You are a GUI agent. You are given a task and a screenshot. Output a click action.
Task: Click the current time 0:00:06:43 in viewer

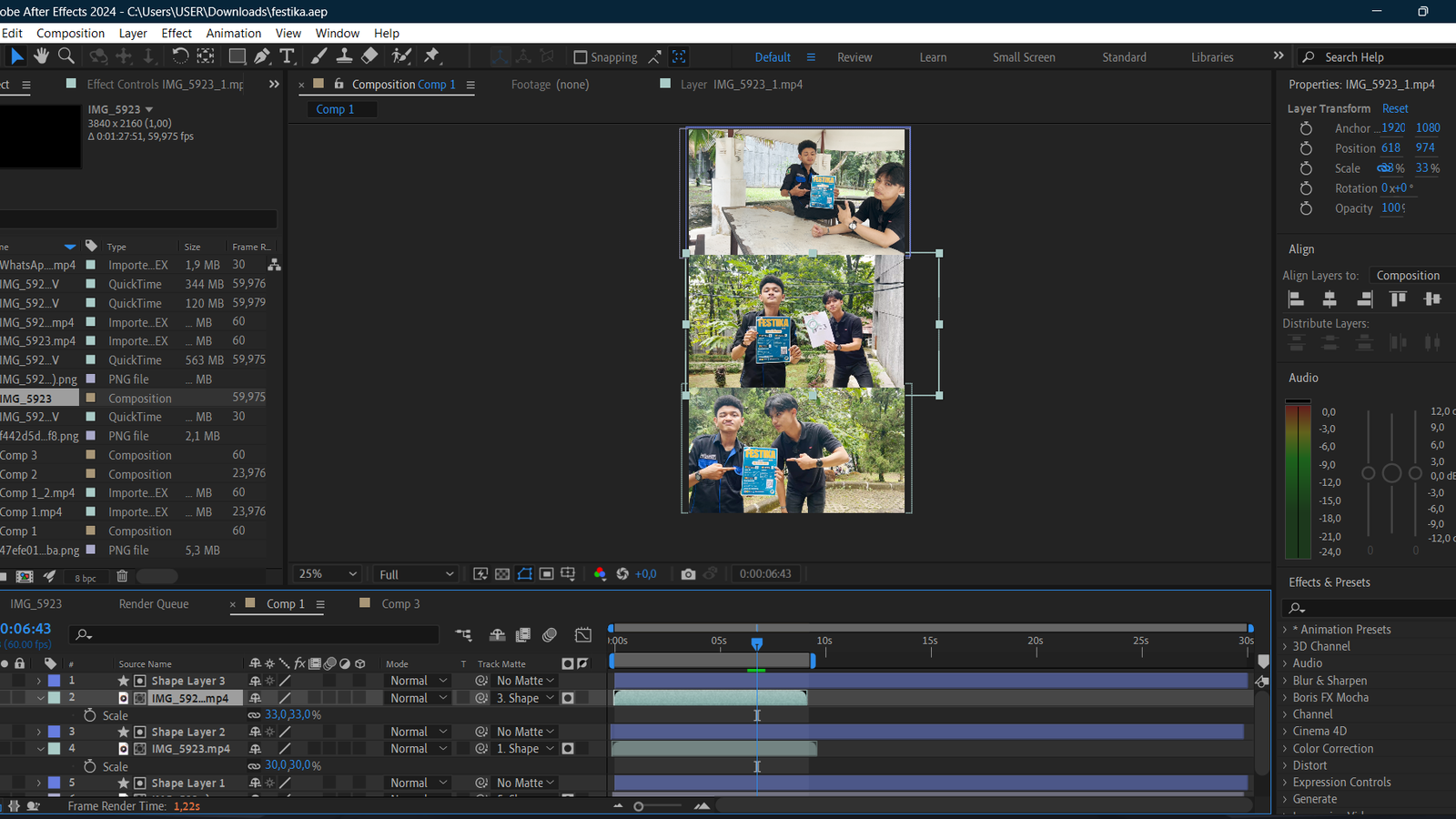coord(765,574)
